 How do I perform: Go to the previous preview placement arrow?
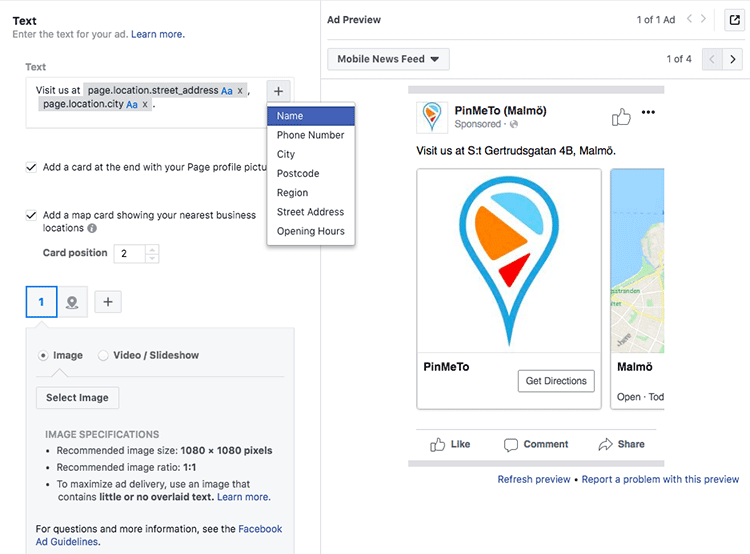[x=712, y=59]
